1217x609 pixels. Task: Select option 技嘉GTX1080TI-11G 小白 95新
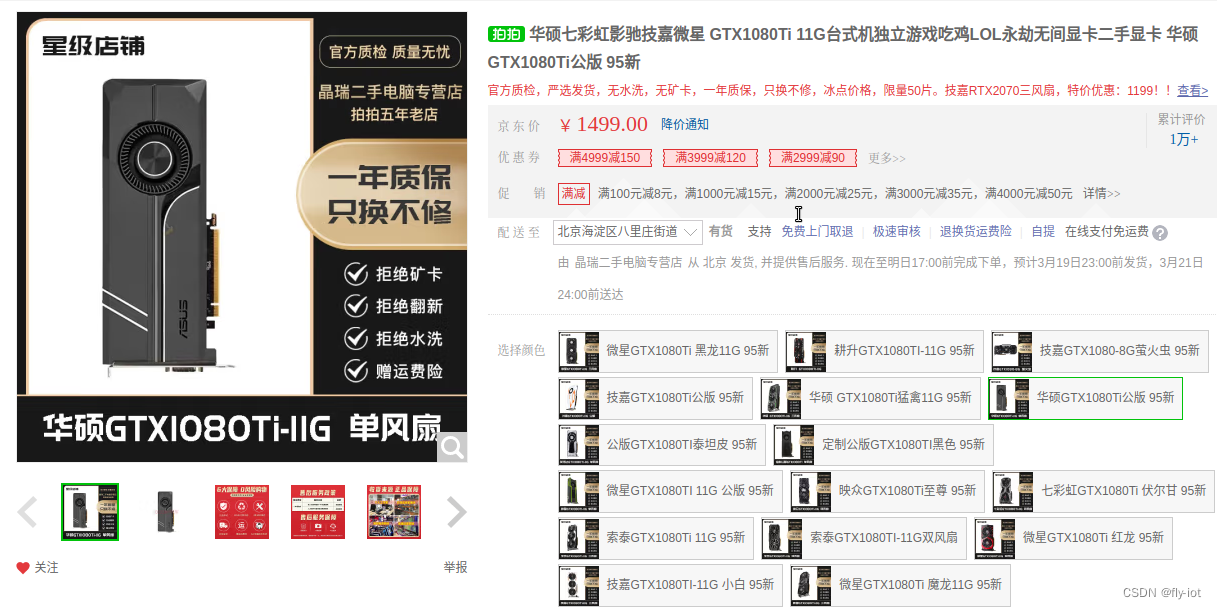pyautogui.click(x=670, y=585)
